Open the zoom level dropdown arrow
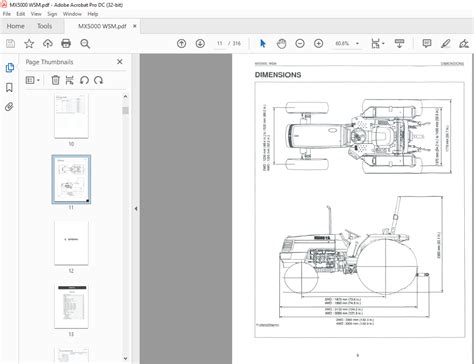 [x=358, y=44]
